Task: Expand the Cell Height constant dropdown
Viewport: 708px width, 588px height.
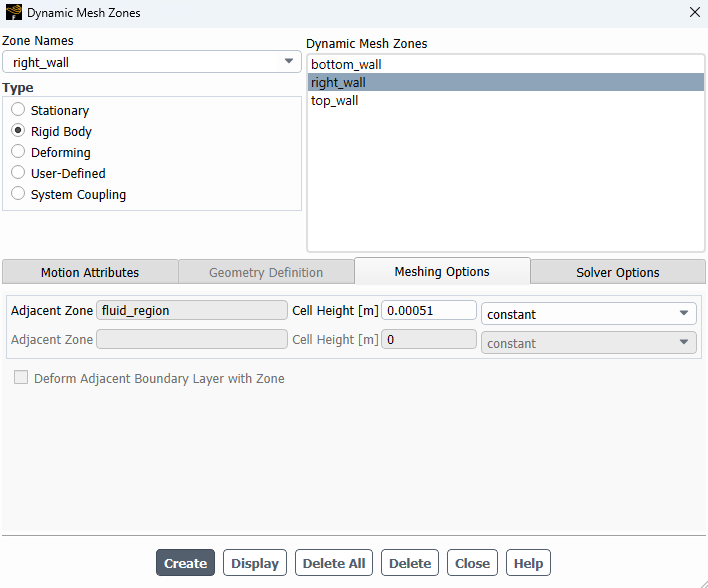Action: [588, 314]
